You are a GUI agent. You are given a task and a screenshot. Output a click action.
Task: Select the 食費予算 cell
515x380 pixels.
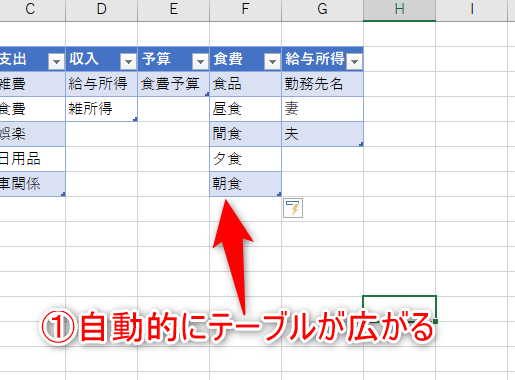[x=173, y=84]
